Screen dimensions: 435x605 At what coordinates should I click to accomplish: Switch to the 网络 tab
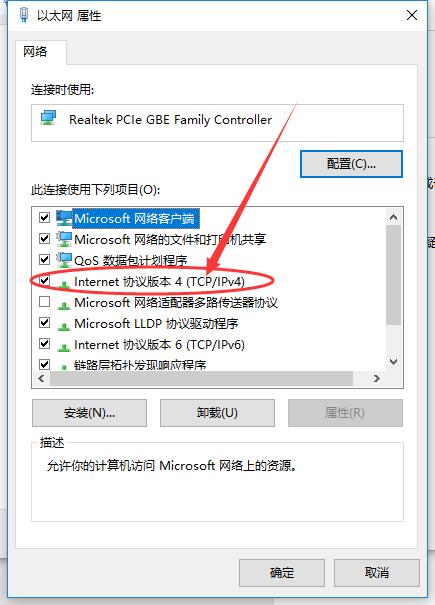tap(35, 51)
